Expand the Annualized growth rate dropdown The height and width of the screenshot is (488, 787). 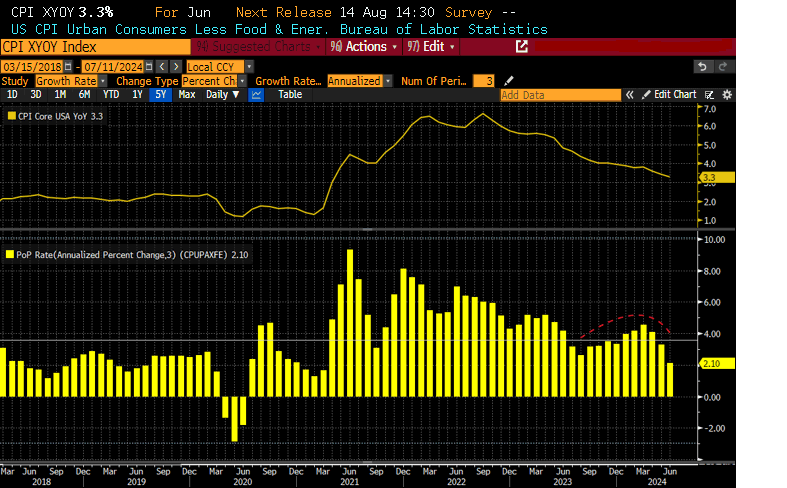coord(388,81)
